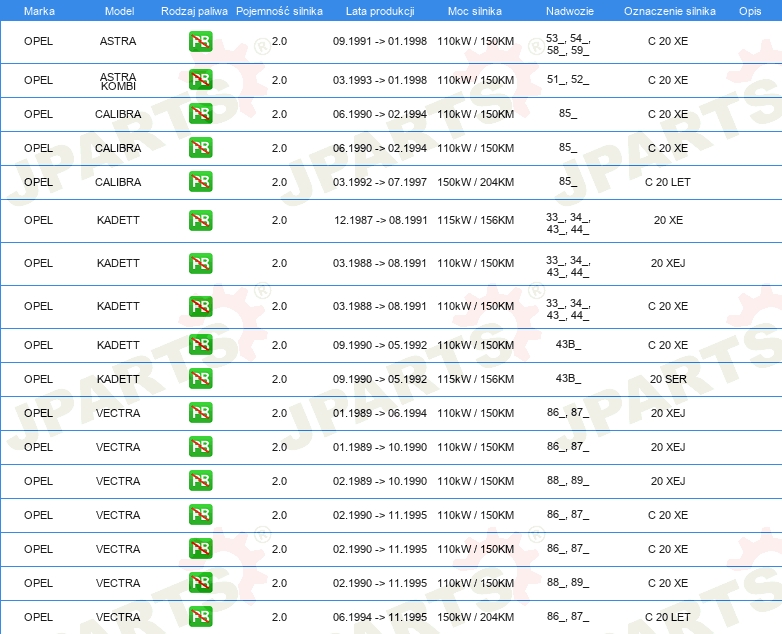The height and width of the screenshot is (634, 782).
Task: Click the Oznaczenie silnika column header
Action: [x=670, y=11]
